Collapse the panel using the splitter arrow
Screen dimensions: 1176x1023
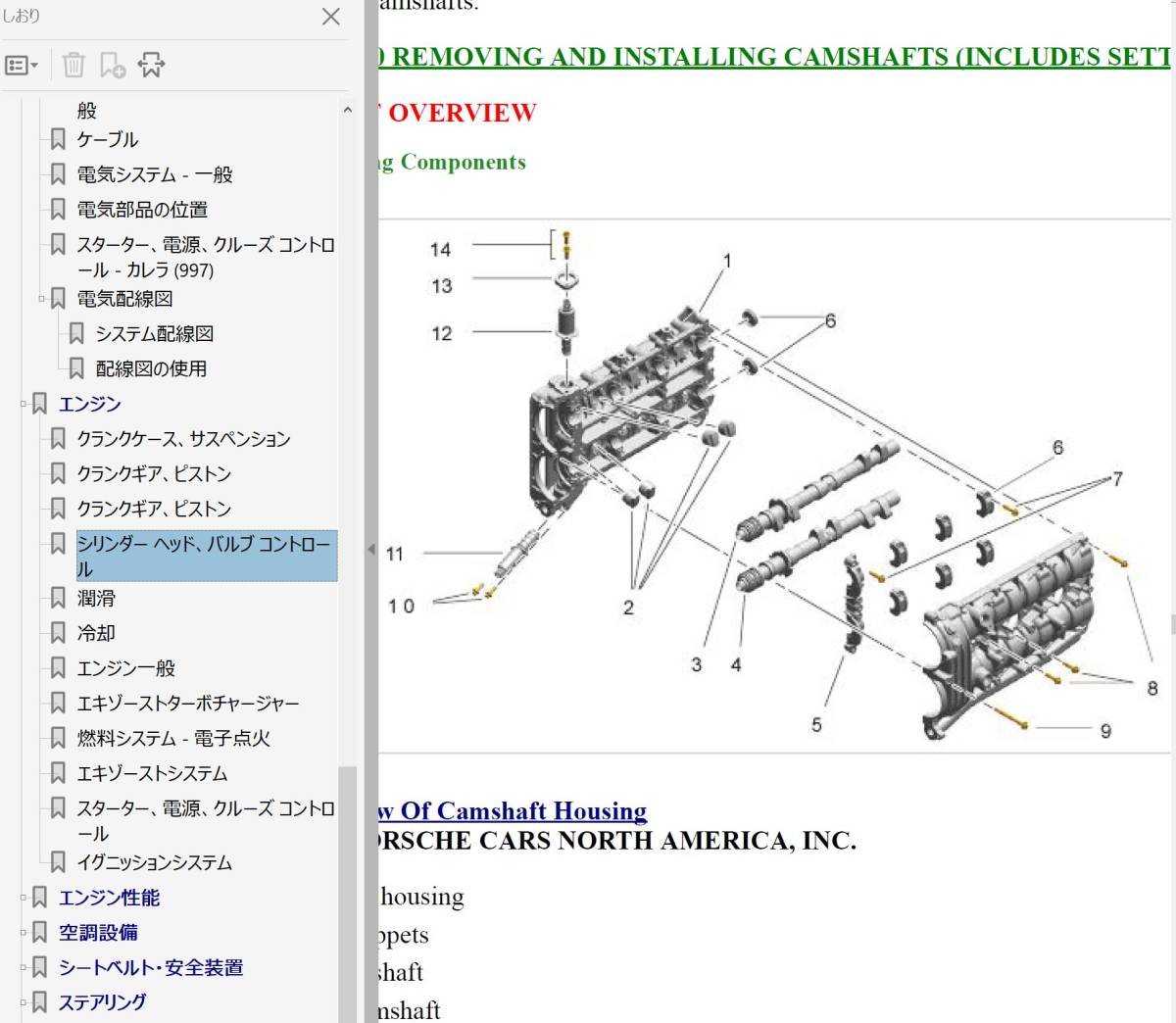pos(371,550)
